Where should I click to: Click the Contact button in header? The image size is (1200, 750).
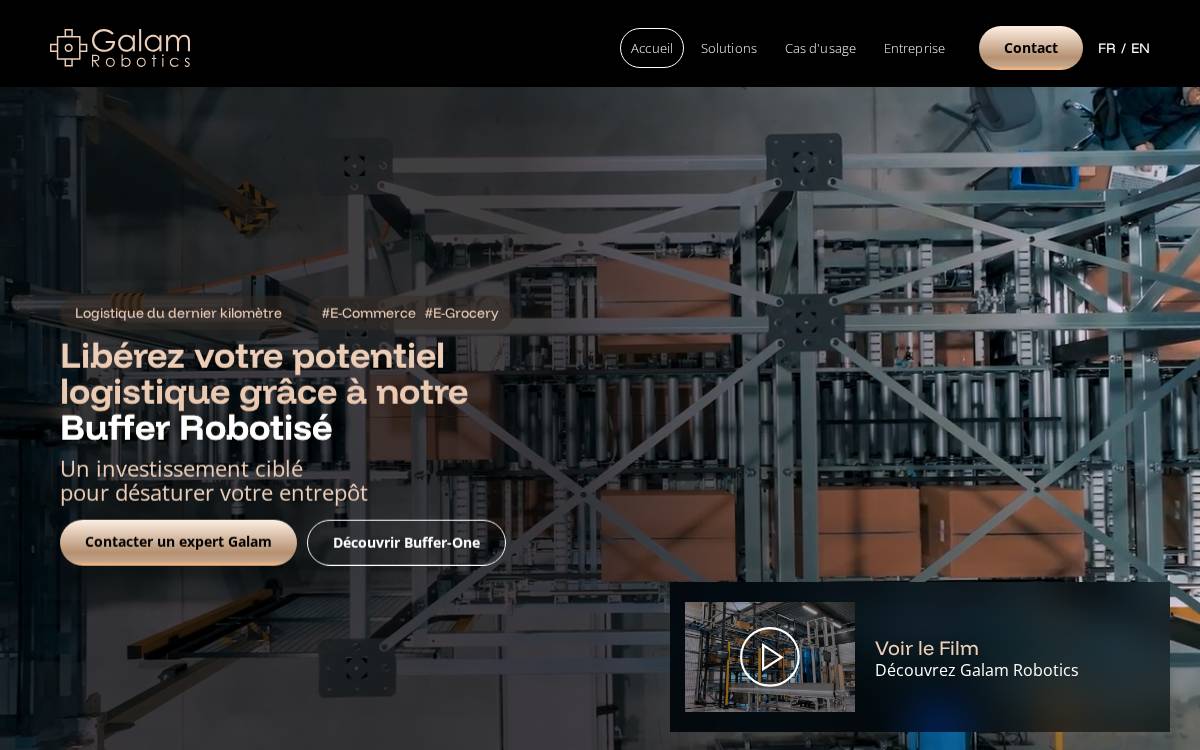pyautogui.click(x=1031, y=48)
